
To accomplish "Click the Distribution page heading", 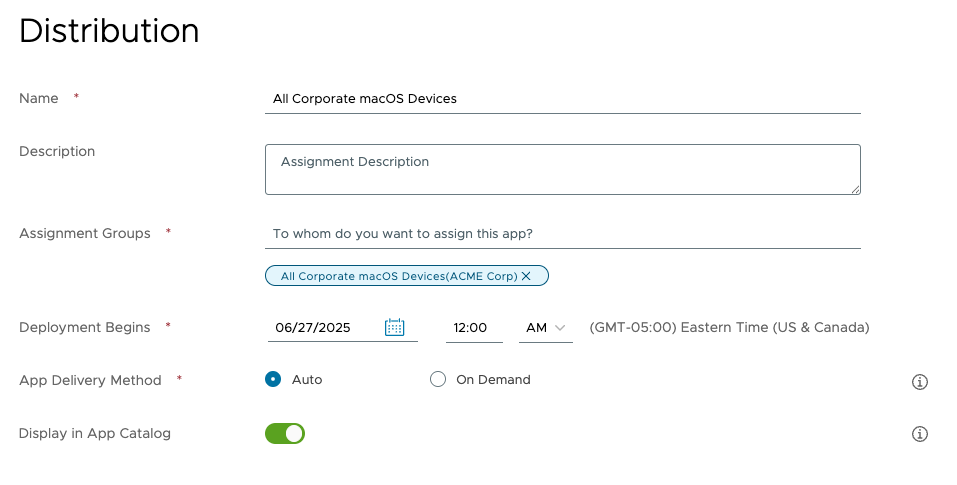I will point(109,31).
